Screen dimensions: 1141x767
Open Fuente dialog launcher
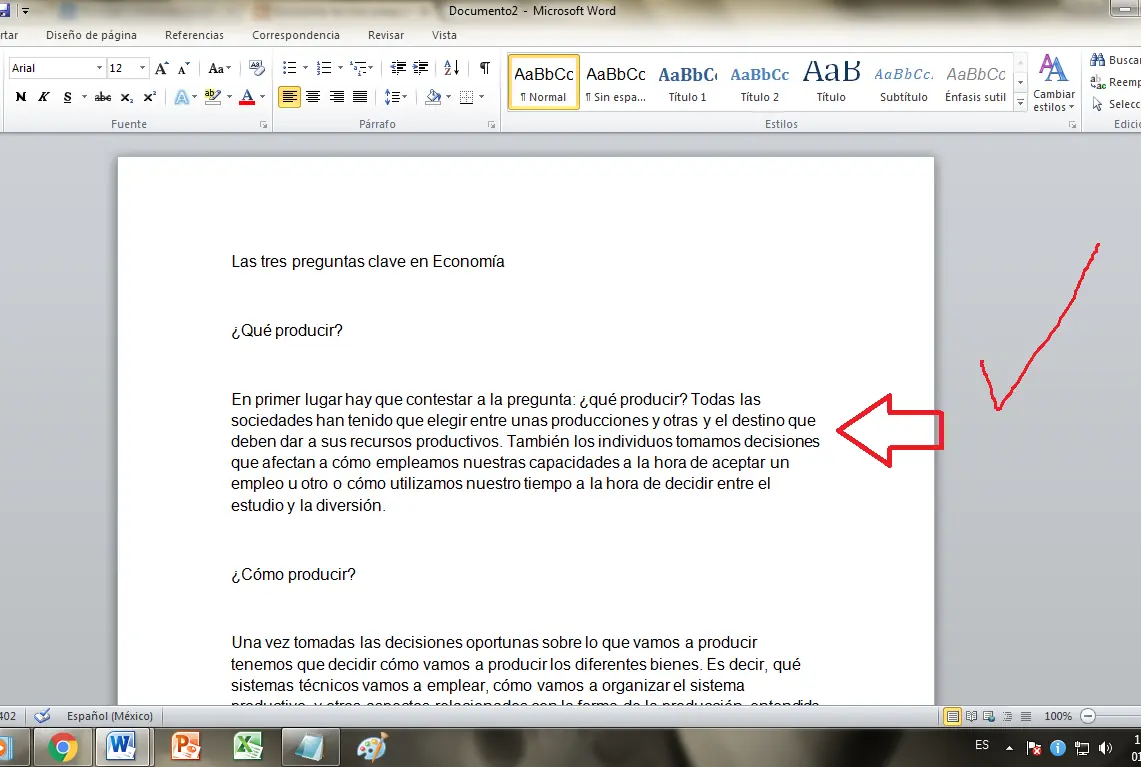coord(263,125)
